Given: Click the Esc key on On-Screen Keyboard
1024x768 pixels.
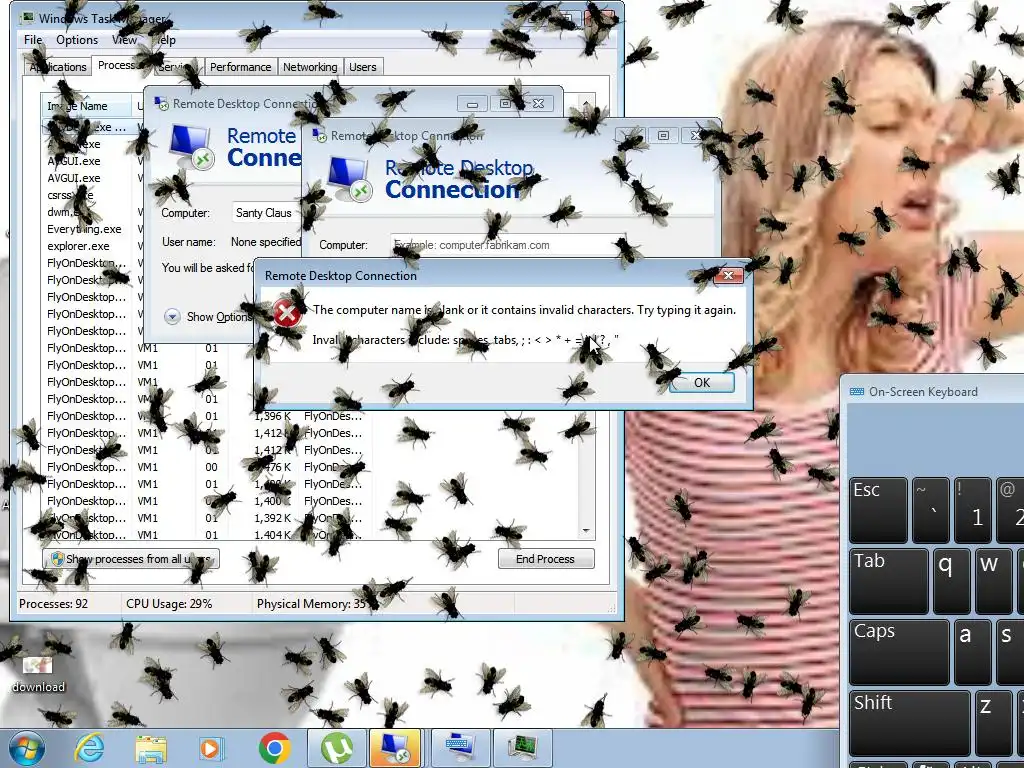Looking at the screenshot, I should click(x=878, y=510).
